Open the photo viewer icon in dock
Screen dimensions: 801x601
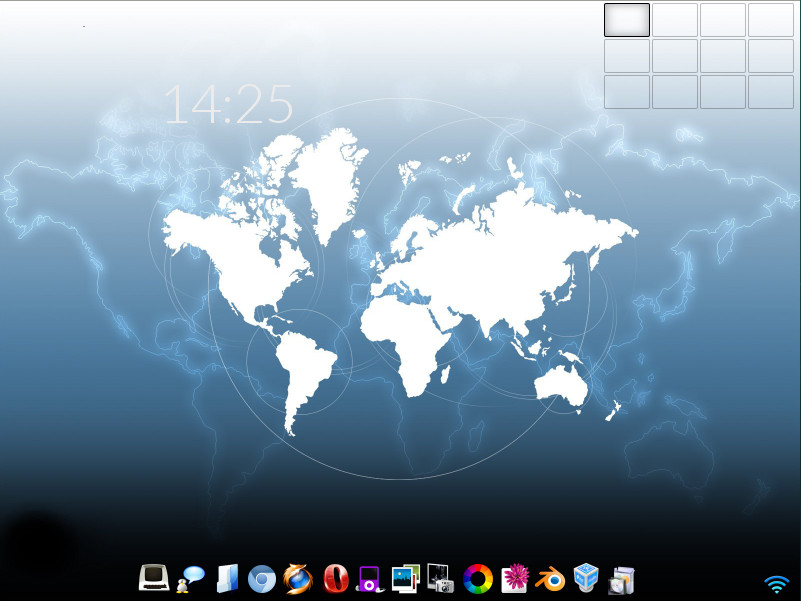click(406, 578)
